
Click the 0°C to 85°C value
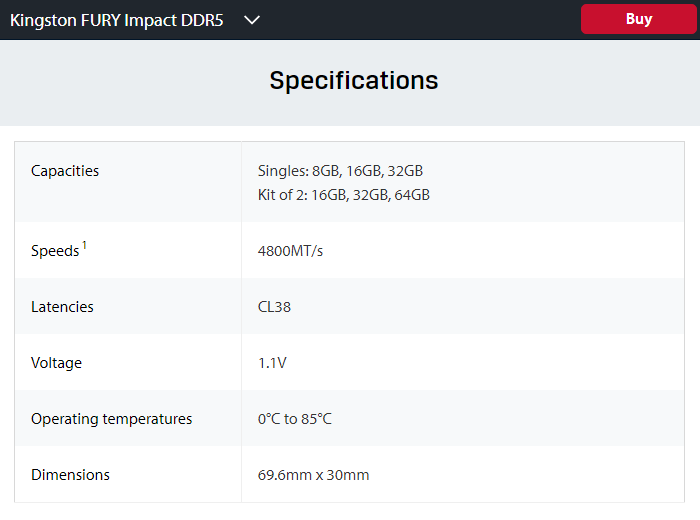(x=294, y=419)
